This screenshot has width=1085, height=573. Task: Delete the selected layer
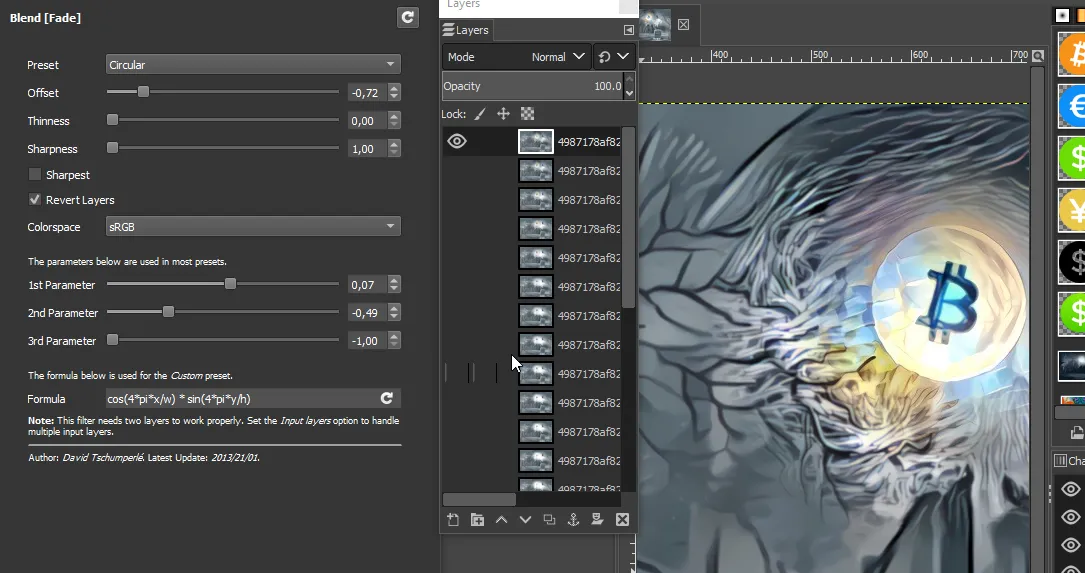pos(622,520)
